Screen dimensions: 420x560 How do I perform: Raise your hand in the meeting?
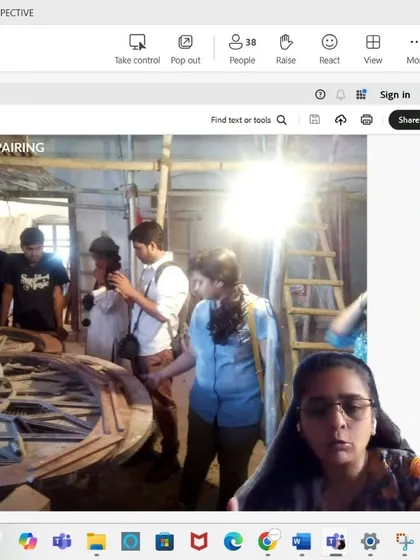(286, 49)
